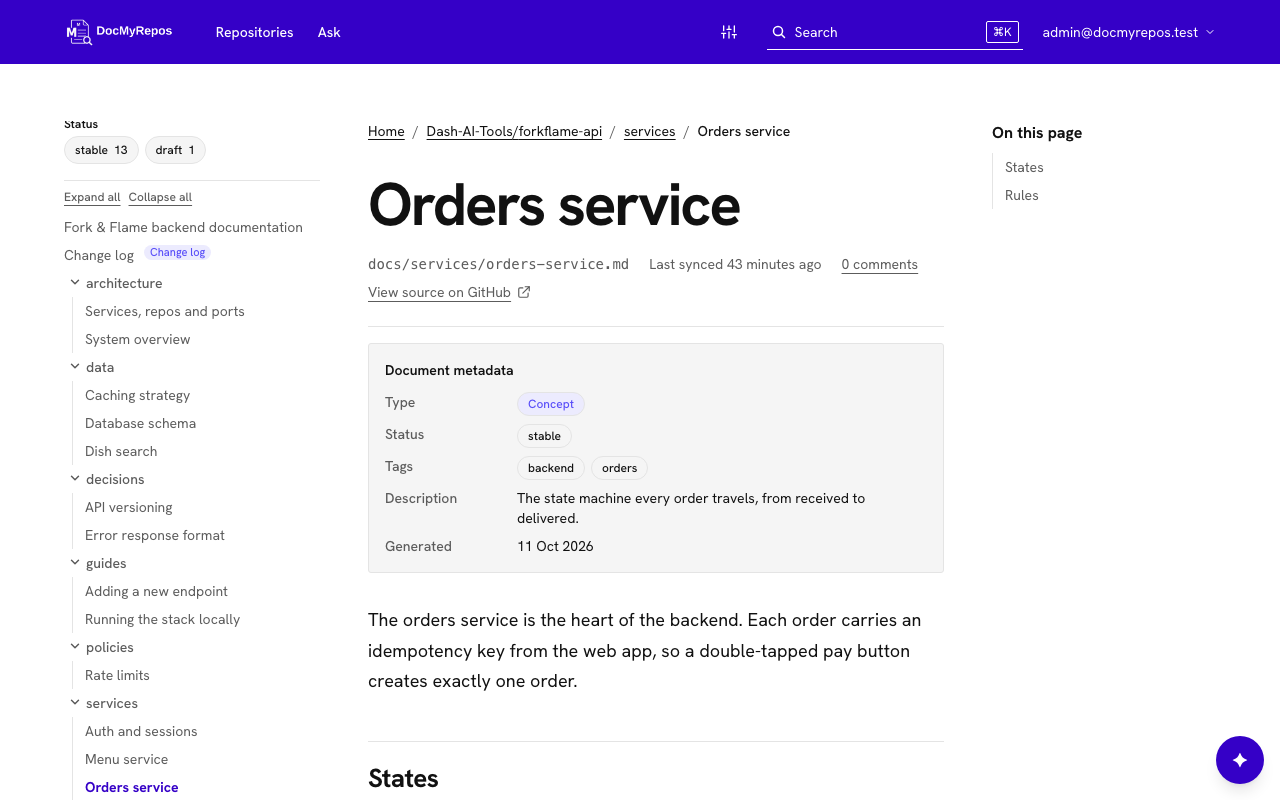Click the stable status badge in metadata
This screenshot has height=800, width=1280.
click(544, 436)
